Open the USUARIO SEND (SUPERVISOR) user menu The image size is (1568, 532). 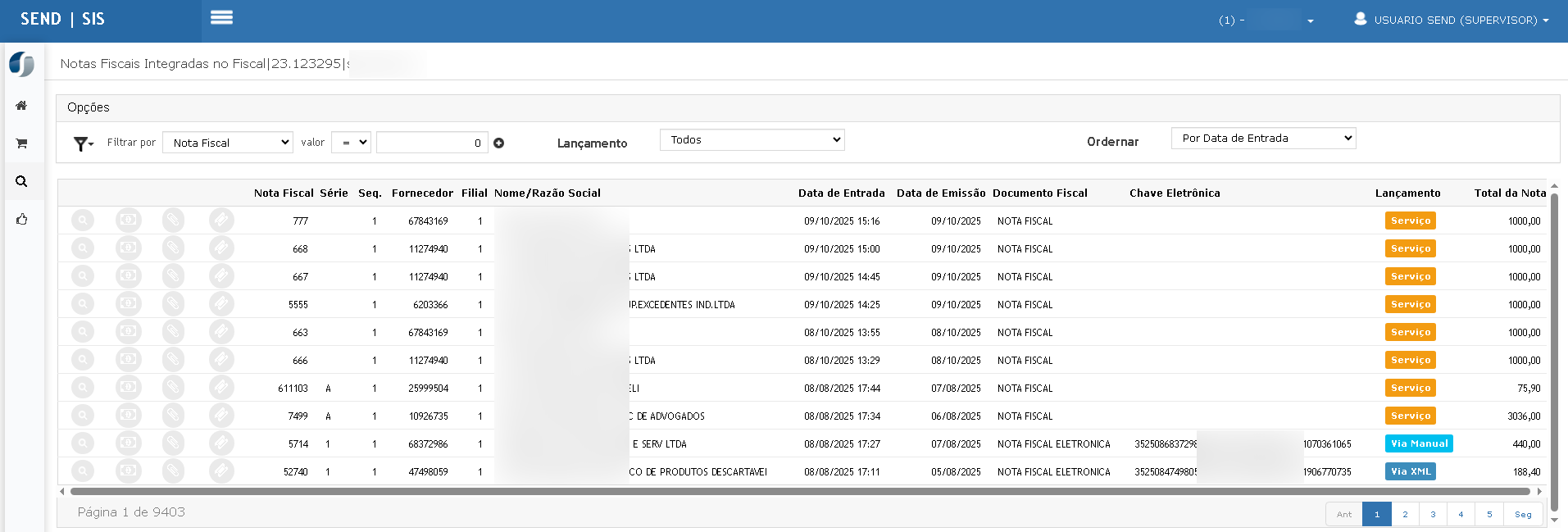pos(1452,20)
